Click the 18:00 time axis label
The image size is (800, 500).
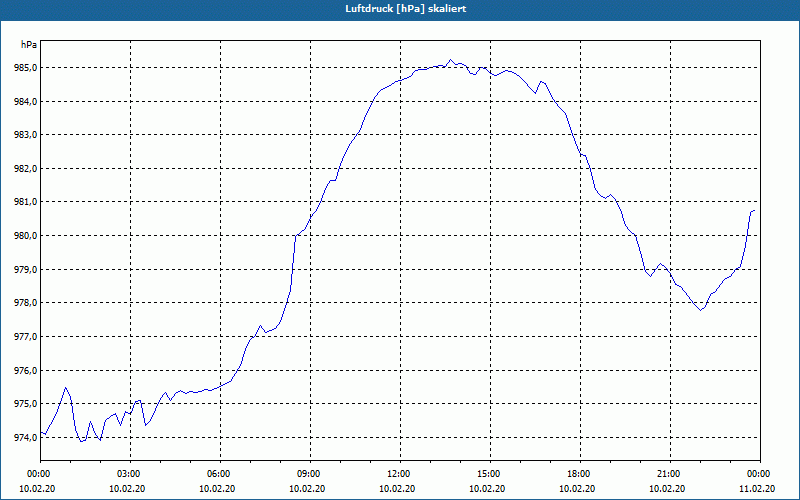pyautogui.click(x=580, y=474)
